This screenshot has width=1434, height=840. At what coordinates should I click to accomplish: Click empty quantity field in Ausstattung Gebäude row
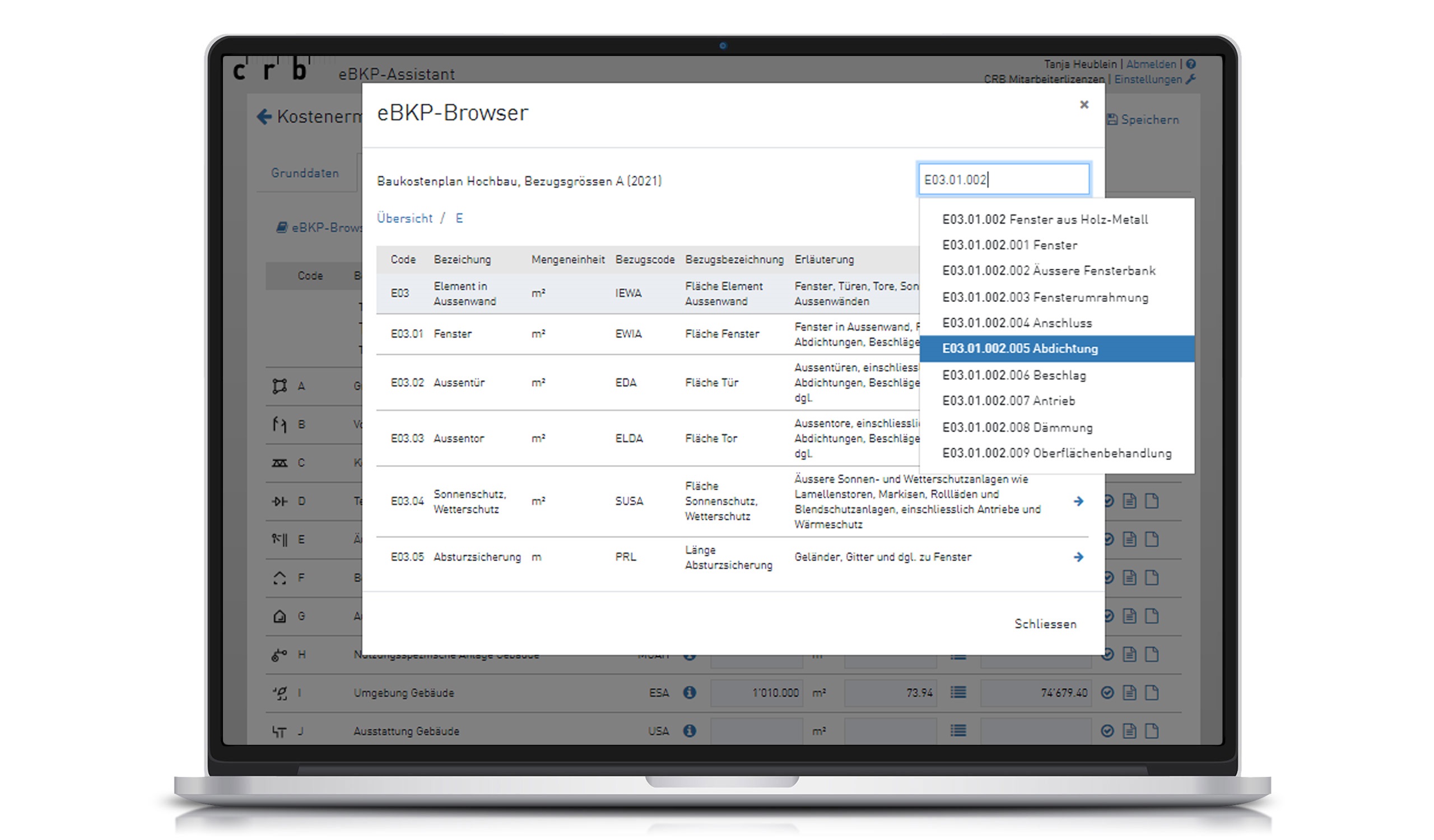pyautogui.click(x=757, y=731)
